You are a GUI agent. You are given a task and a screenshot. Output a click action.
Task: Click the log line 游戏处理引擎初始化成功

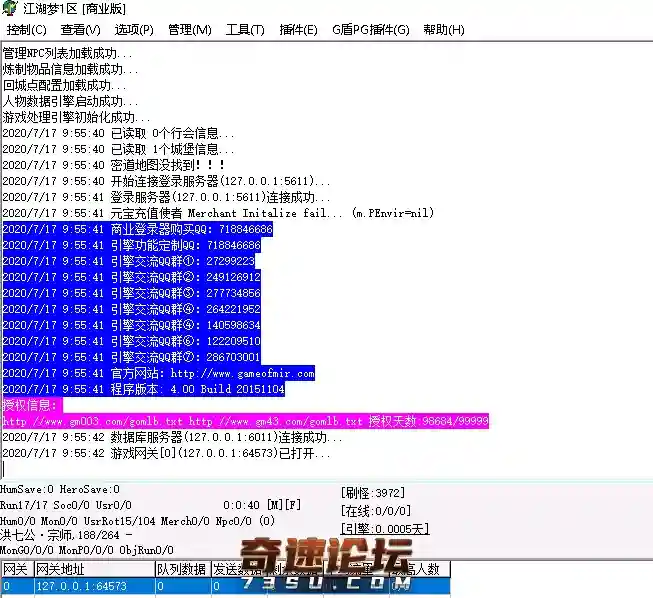76,117
